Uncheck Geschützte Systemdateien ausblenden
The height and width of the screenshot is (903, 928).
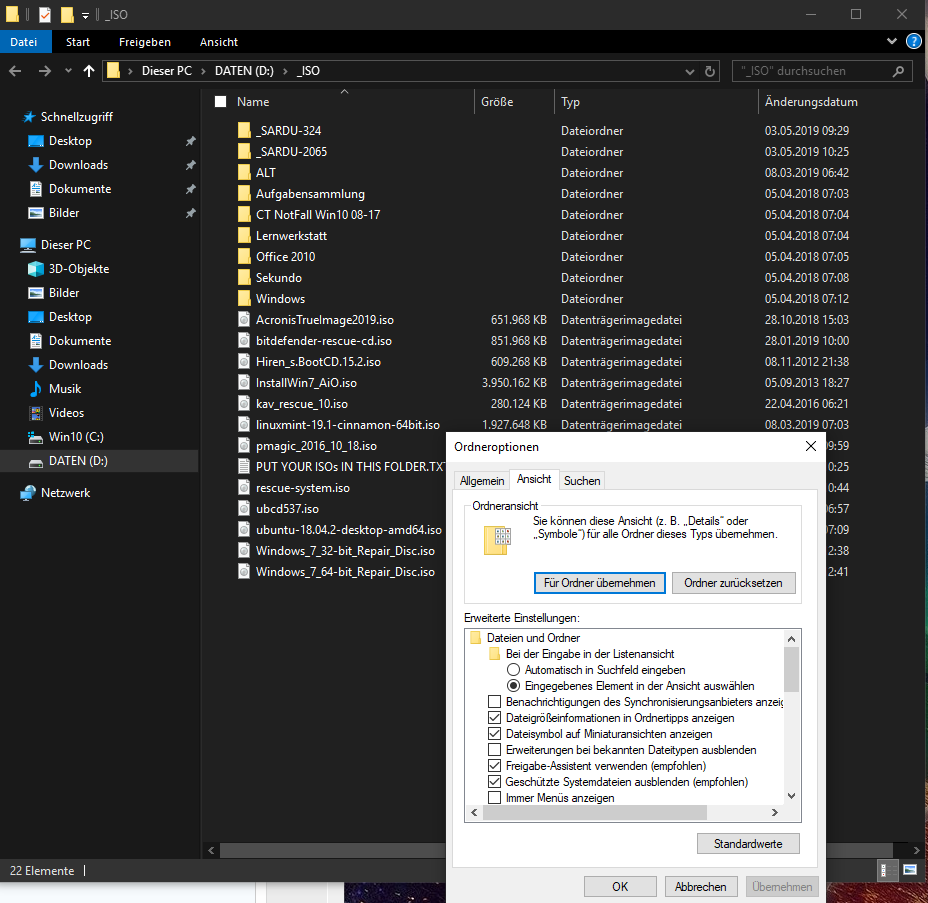click(x=495, y=782)
